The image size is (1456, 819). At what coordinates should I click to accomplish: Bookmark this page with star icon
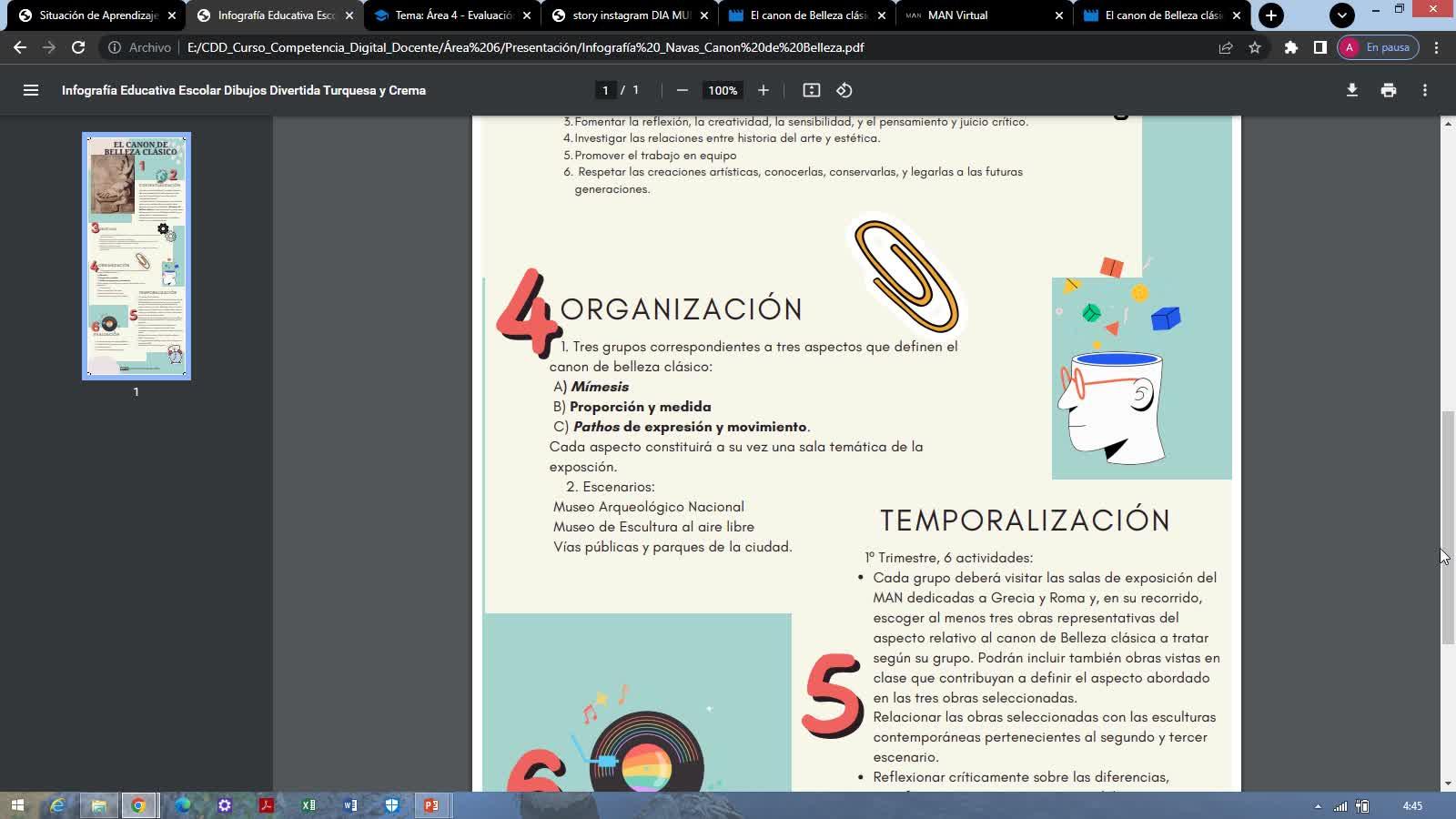pos(1255,47)
